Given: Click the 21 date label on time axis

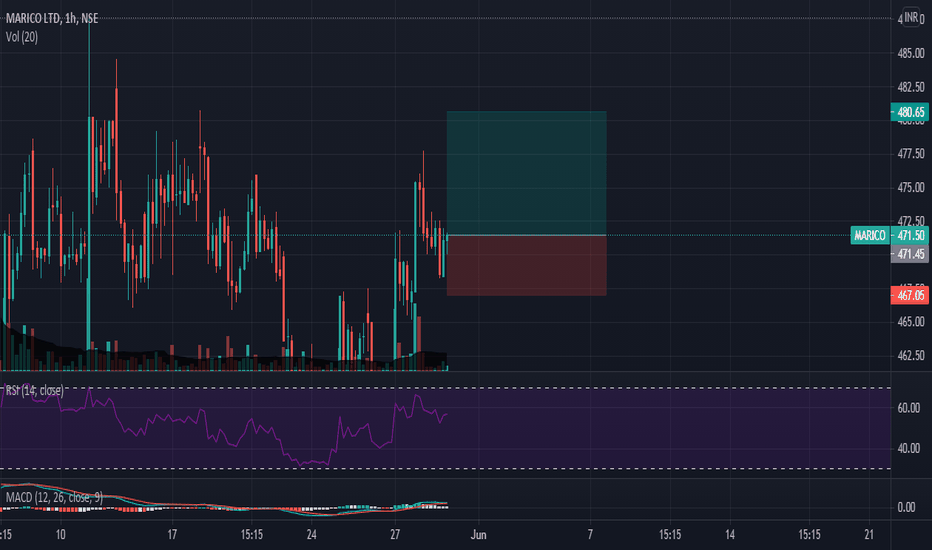Looking at the screenshot, I should point(870,535).
